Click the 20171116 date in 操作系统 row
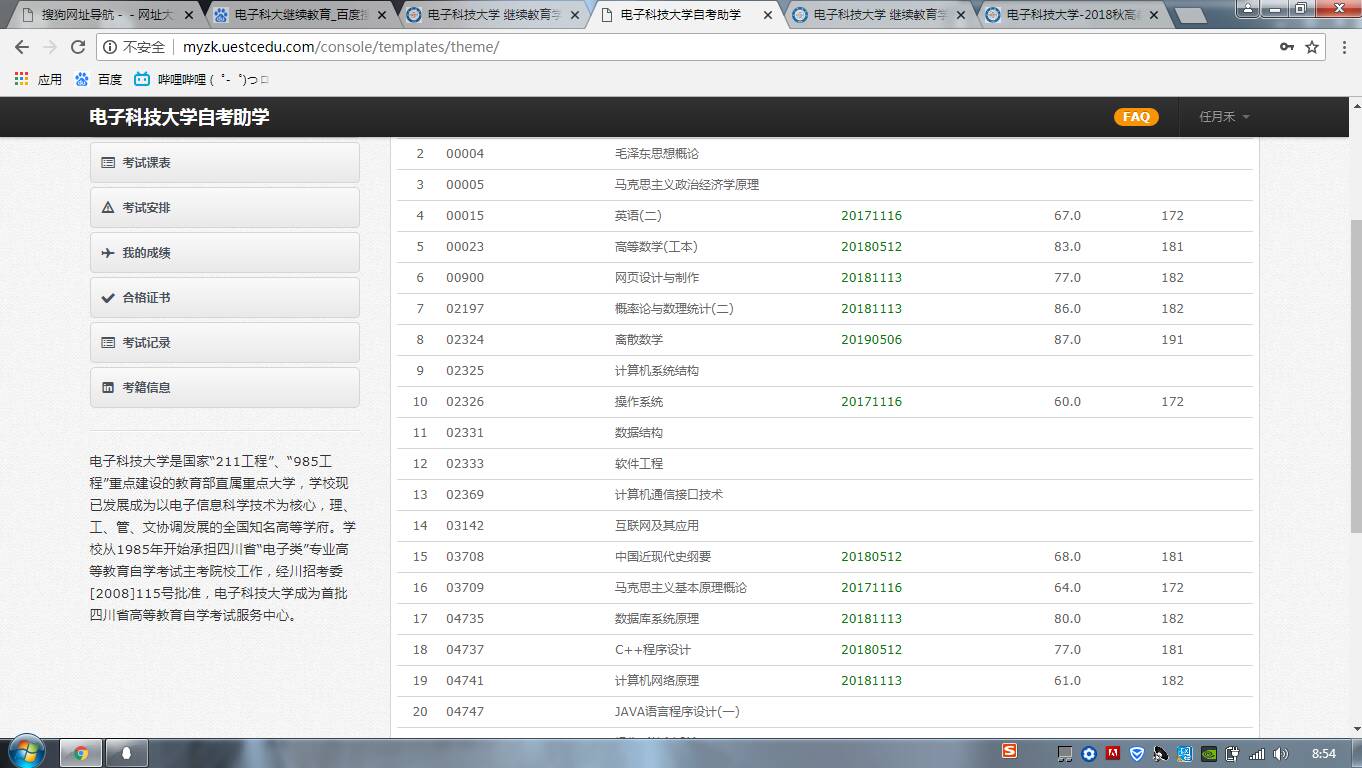The width and height of the screenshot is (1362, 768). [871, 402]
